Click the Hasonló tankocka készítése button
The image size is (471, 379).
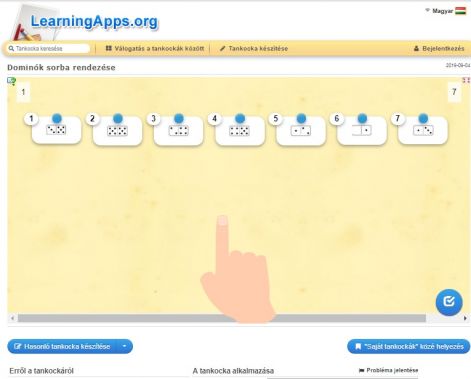tap(63, 346)
